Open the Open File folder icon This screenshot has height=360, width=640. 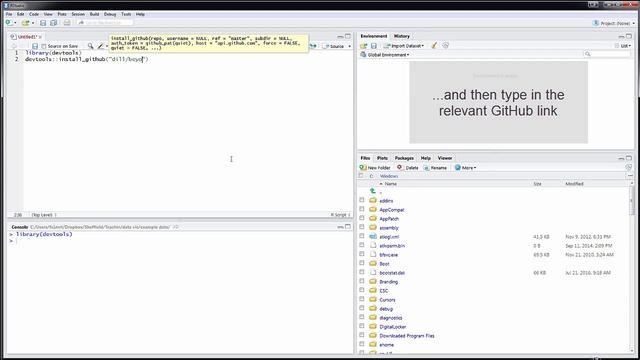(x=25, y=23)
